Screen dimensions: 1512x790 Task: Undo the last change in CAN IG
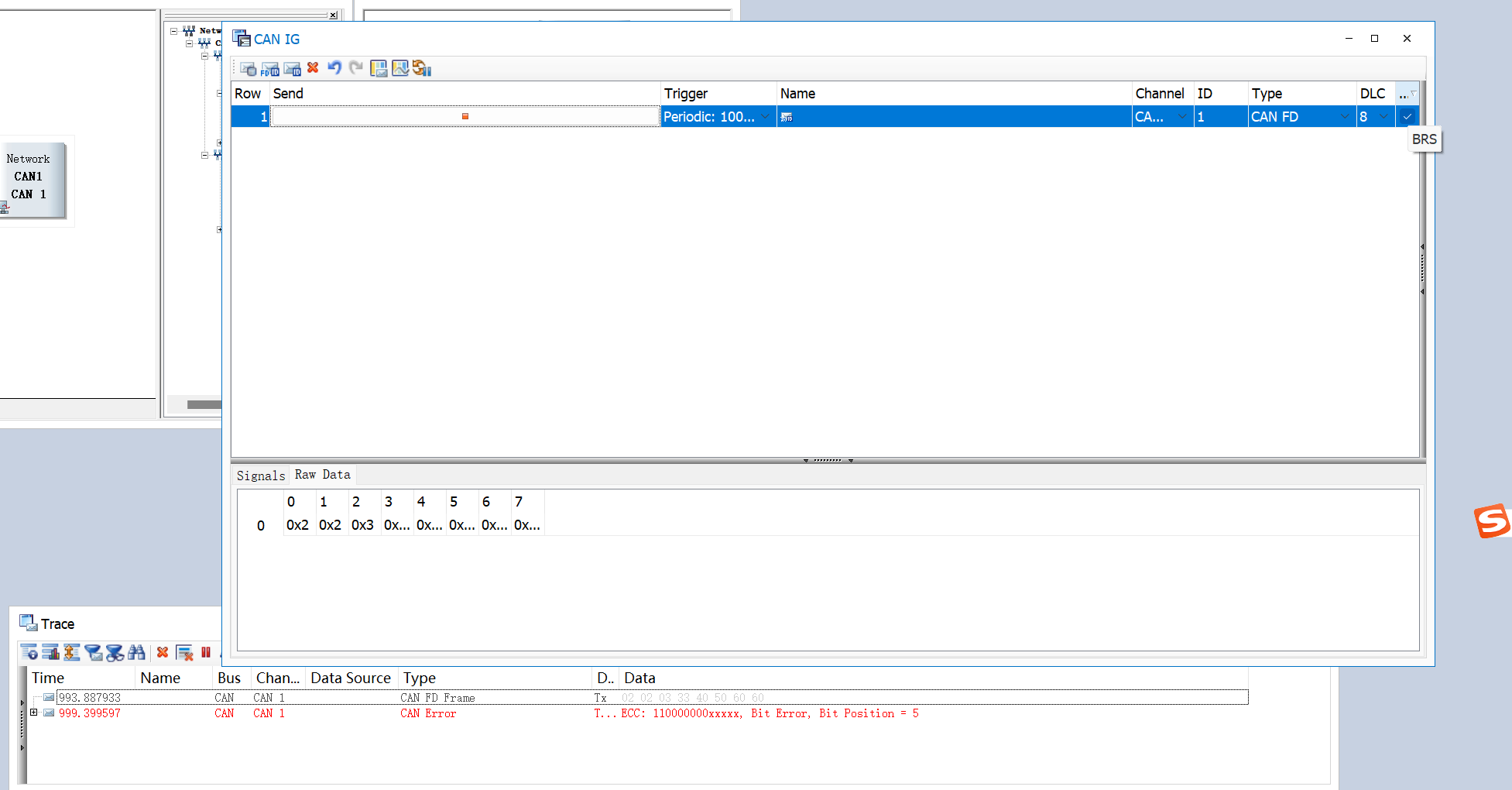pos(334,68)
